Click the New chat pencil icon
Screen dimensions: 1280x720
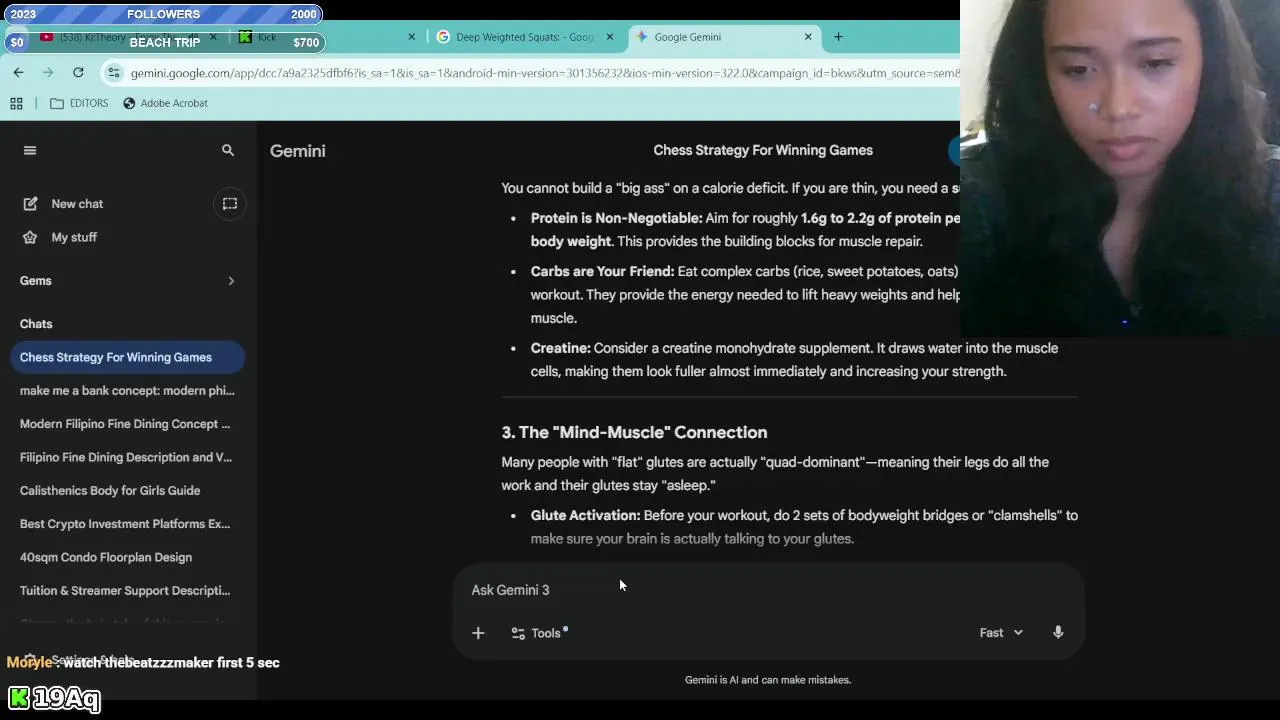click(30, 204)
